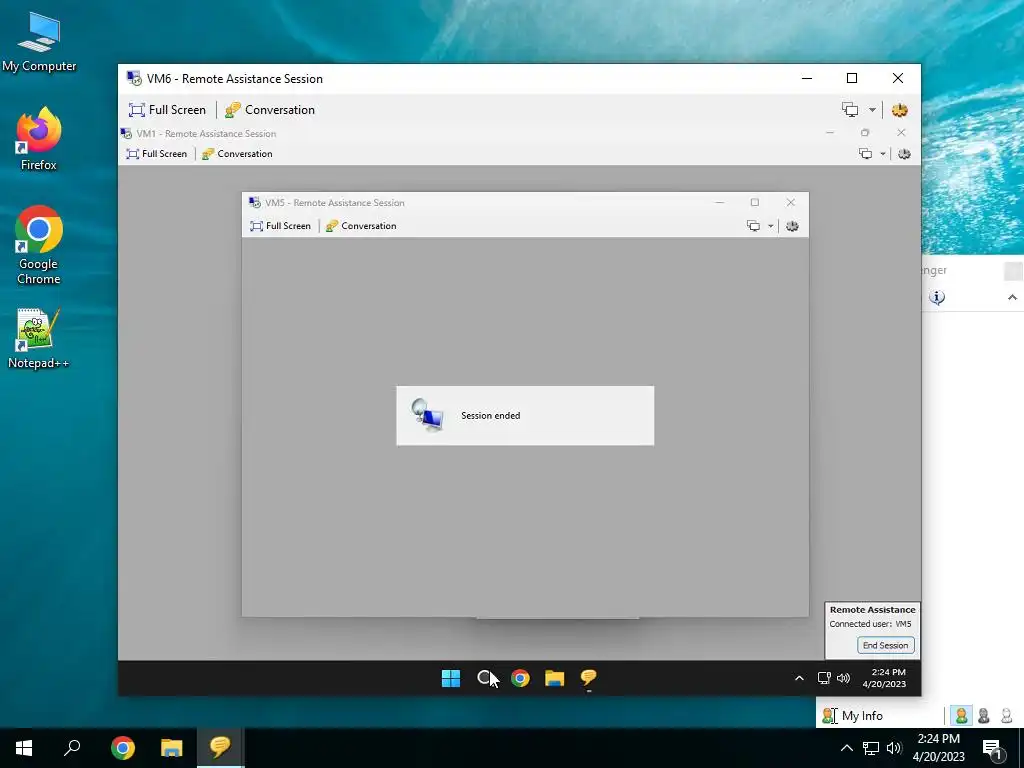Image resolution: width=1024 pixels, height=768 pixels.
Task: Maximize the VM6 Remote Assistance window
Action: [852, 78]
